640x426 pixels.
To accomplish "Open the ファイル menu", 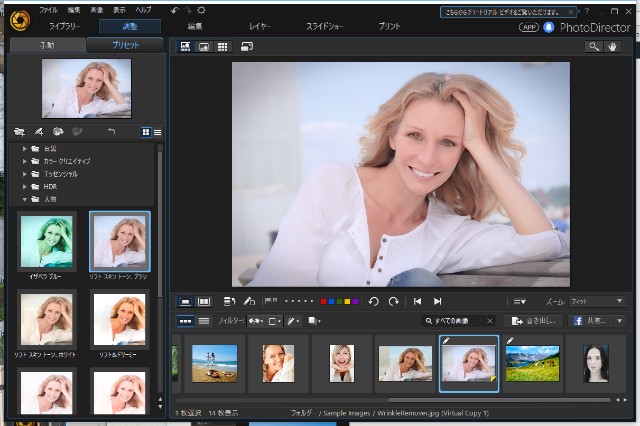I will pyautogui.click(x=48, y=9).
